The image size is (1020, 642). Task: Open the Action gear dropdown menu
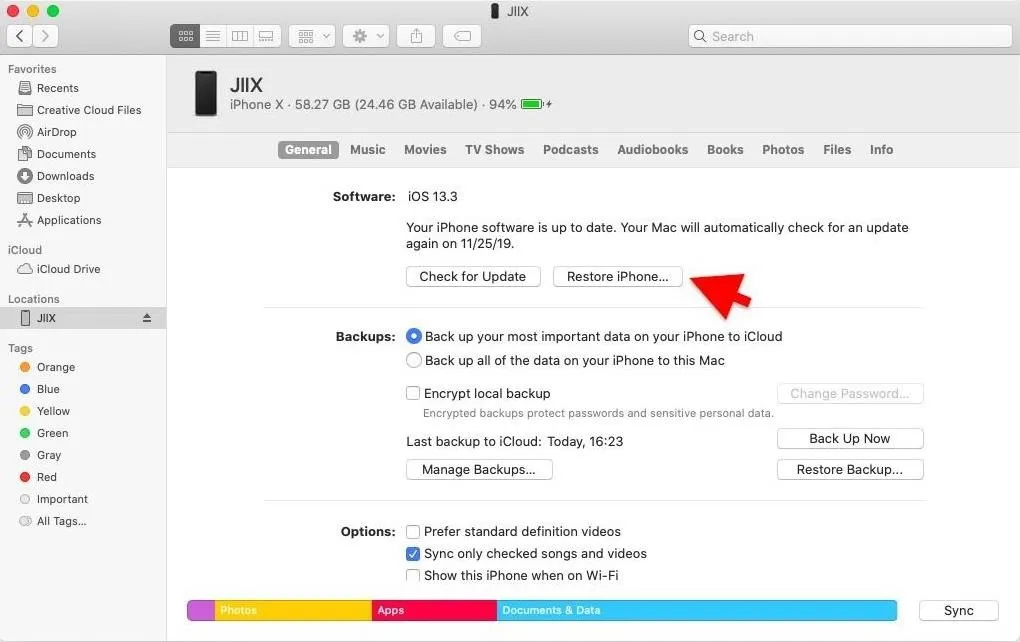click(x=365, y=36)
